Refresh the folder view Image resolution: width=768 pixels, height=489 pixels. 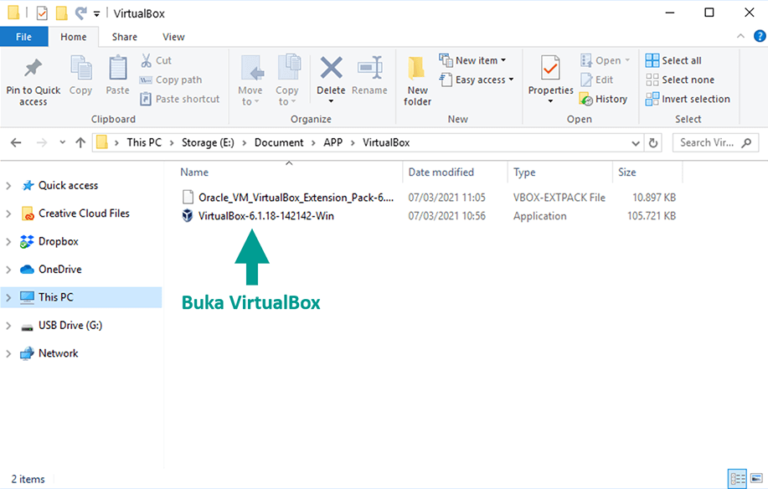pyautogui.click(x=653, y=143)
